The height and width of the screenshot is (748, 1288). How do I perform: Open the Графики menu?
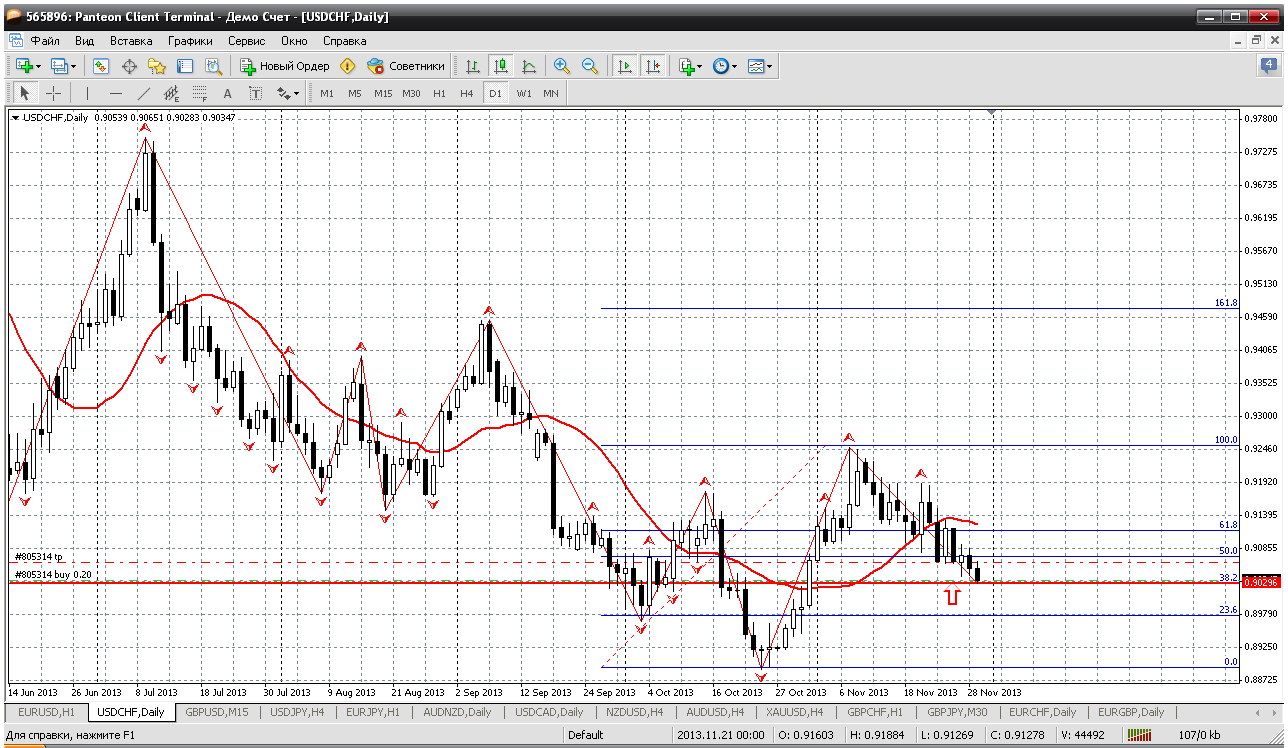(x=191, y=41)
